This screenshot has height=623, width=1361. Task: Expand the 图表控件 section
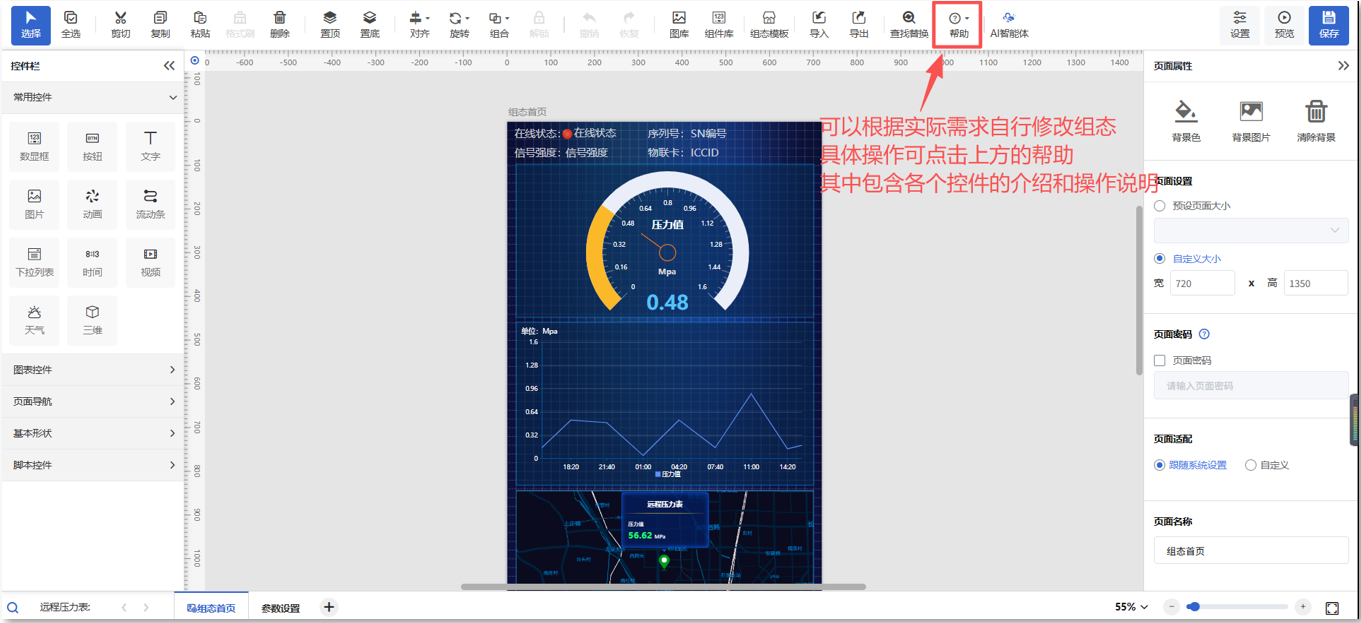point(92,370)
